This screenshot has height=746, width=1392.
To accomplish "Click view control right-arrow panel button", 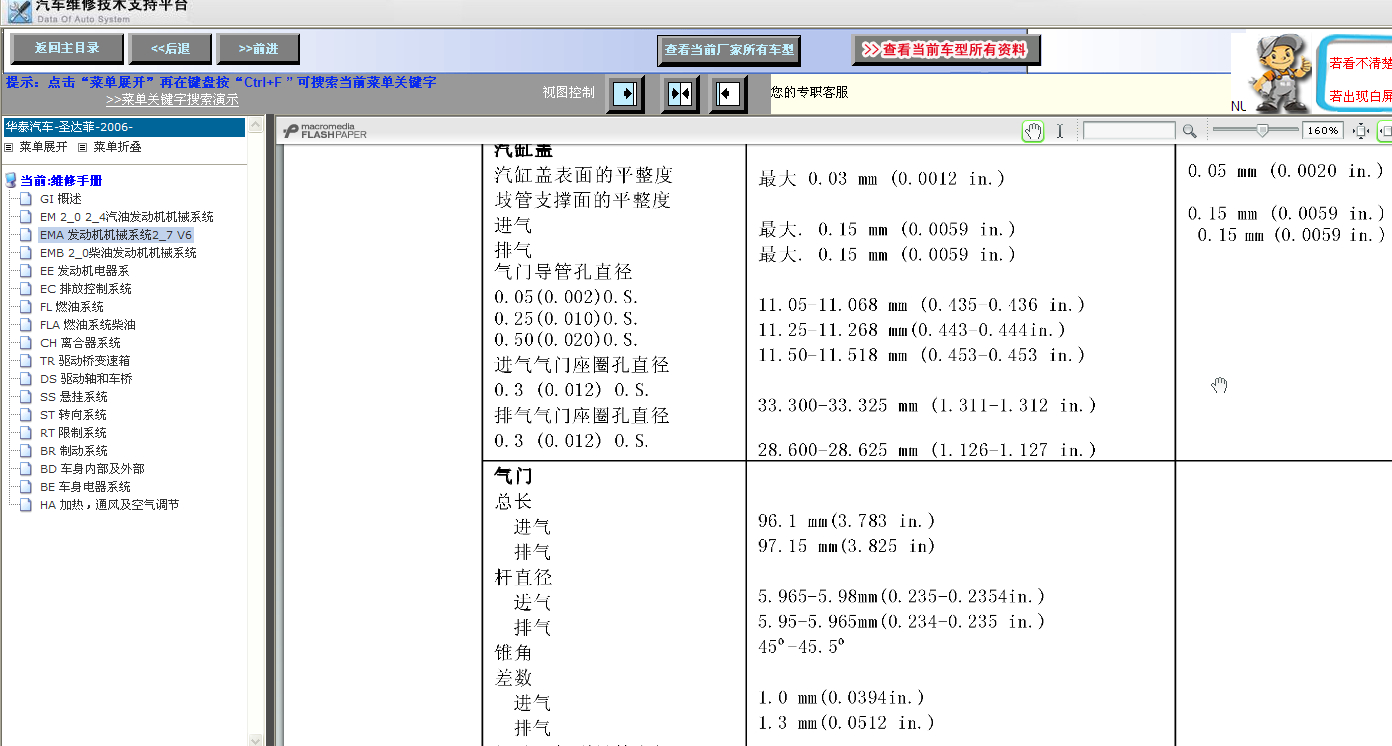I will (x=624, y=94).
